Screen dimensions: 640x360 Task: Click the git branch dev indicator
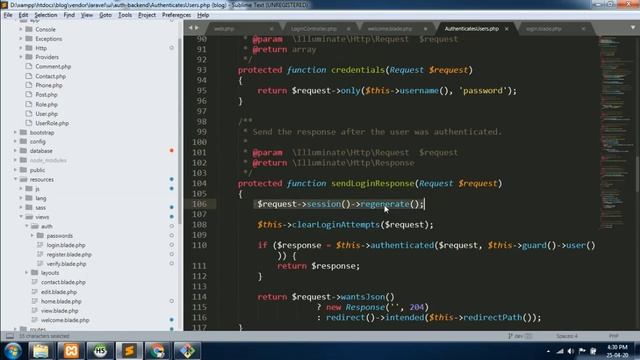519,336
